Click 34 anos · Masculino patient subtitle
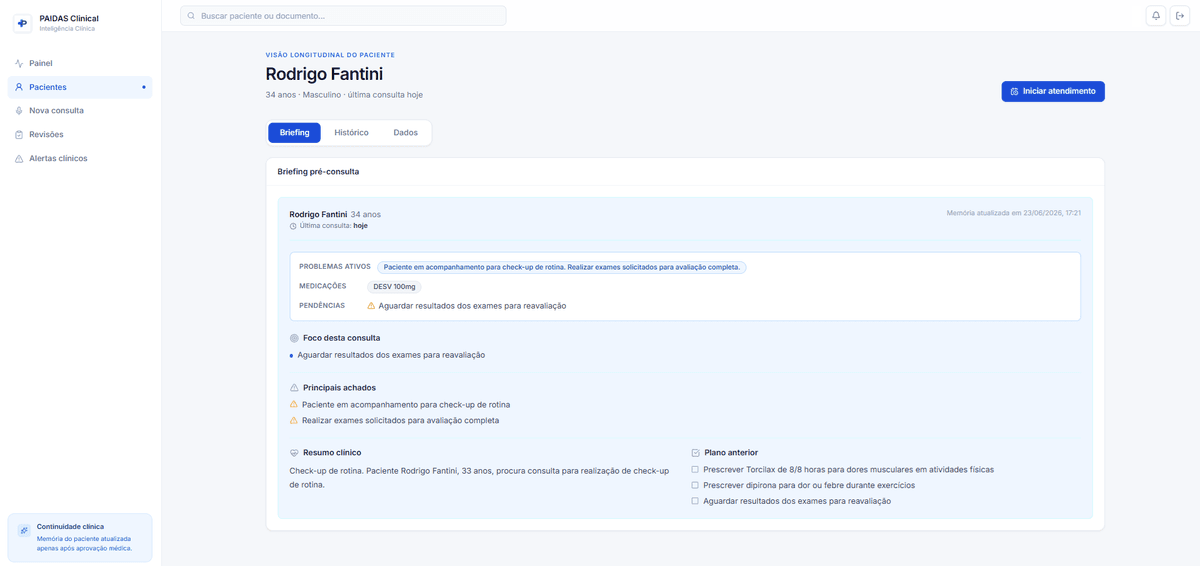This screenshot has height=566, width=1200. (344, 95)
